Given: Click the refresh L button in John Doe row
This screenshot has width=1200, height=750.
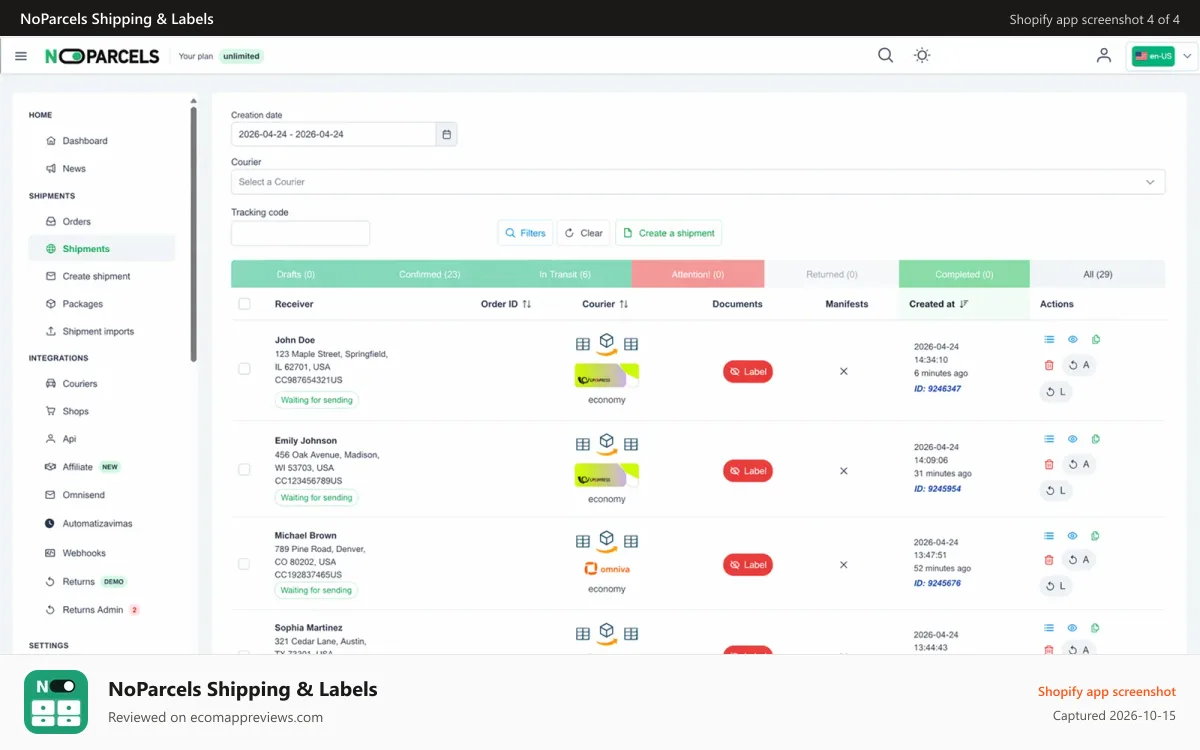Looking at the screenshot, I should 1056,392.
